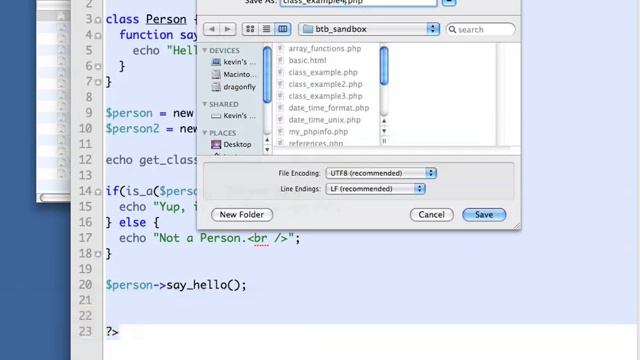The width and height of the screenshot is (640, 360).
Task: Click the Save As filename field
Action: [358, 2]
